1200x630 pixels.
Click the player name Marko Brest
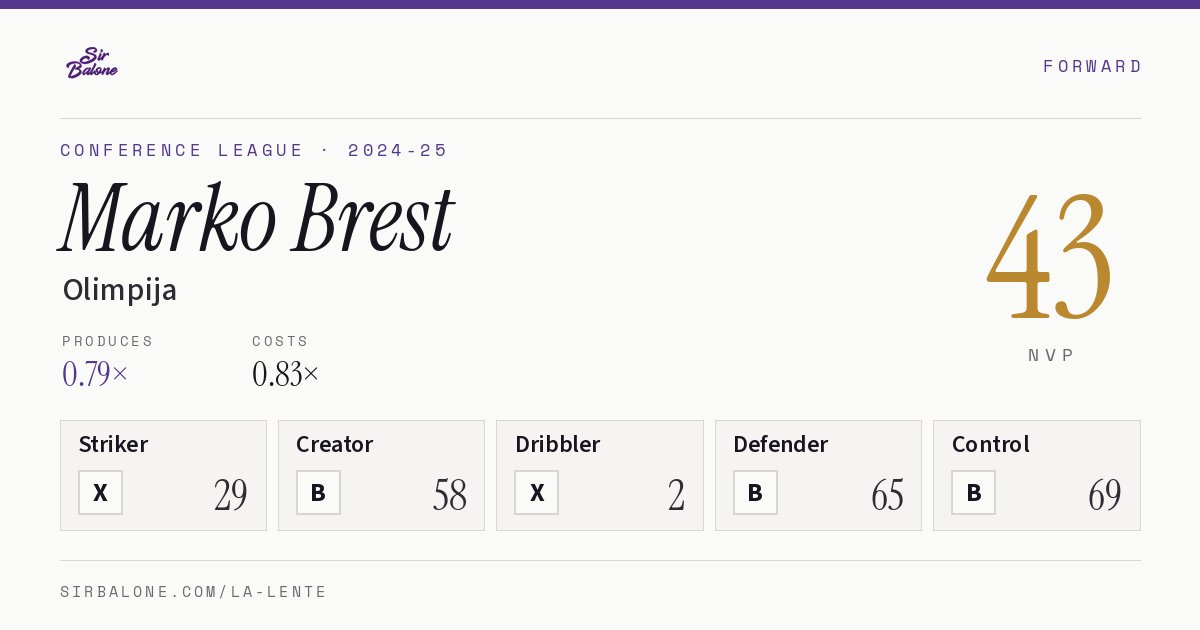(257, 218)
